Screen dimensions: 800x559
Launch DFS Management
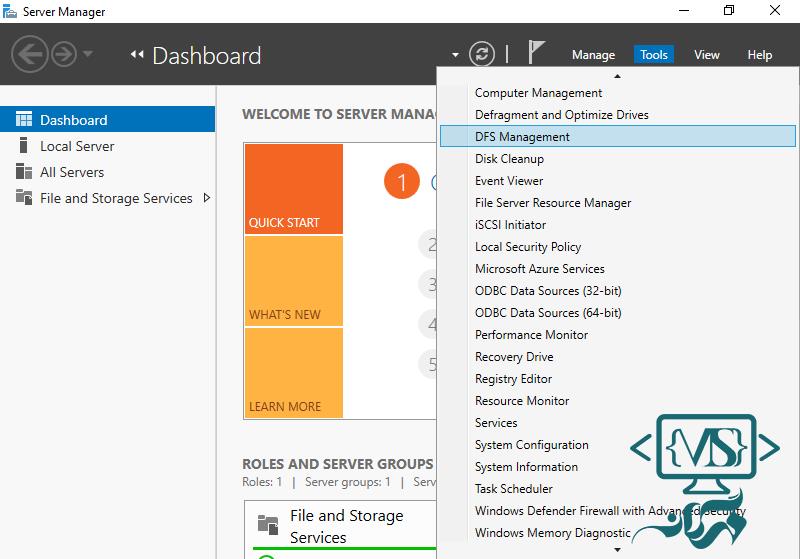pos(617,136)
